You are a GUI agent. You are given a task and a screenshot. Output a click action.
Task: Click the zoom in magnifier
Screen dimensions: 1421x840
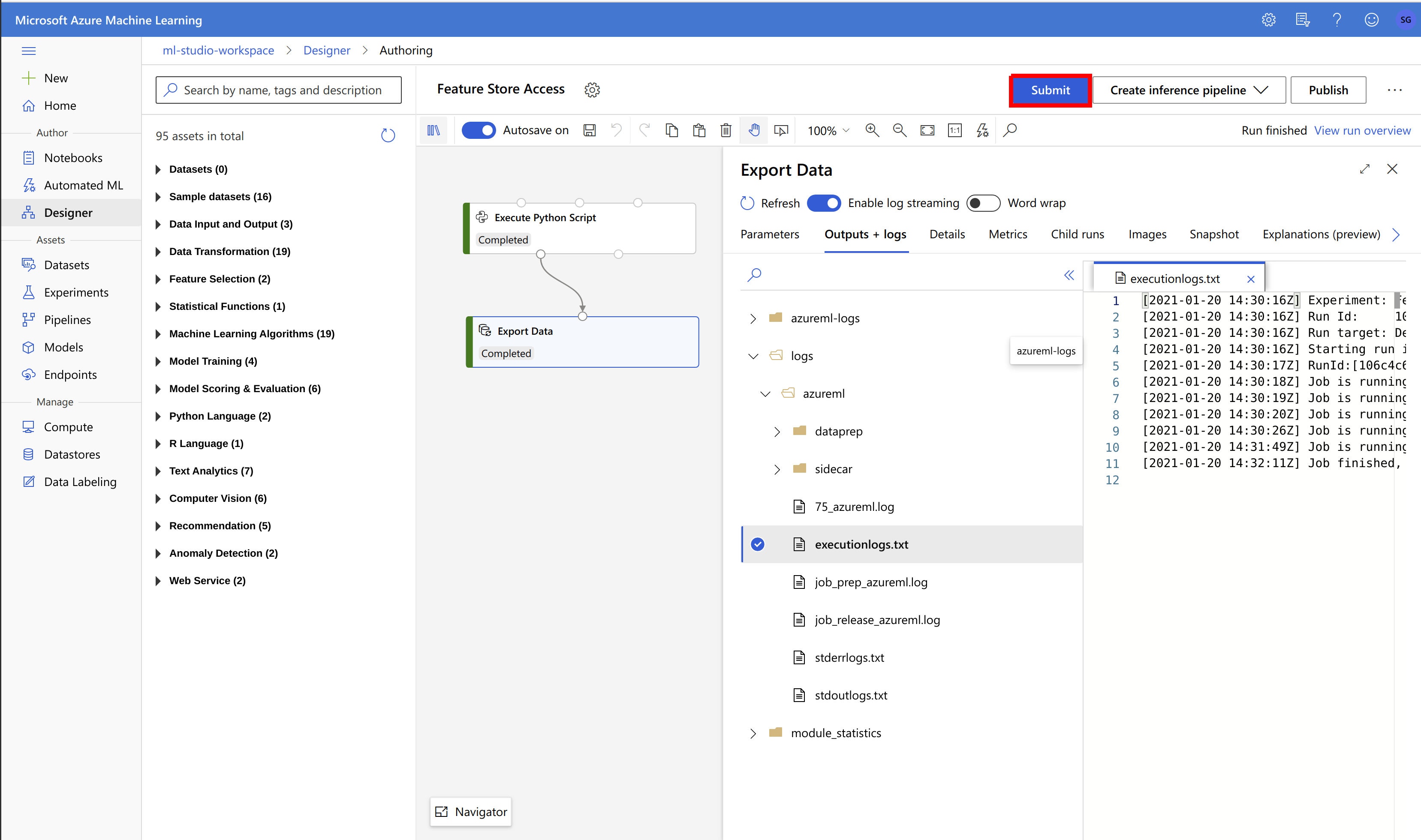[x=872, y=130]
